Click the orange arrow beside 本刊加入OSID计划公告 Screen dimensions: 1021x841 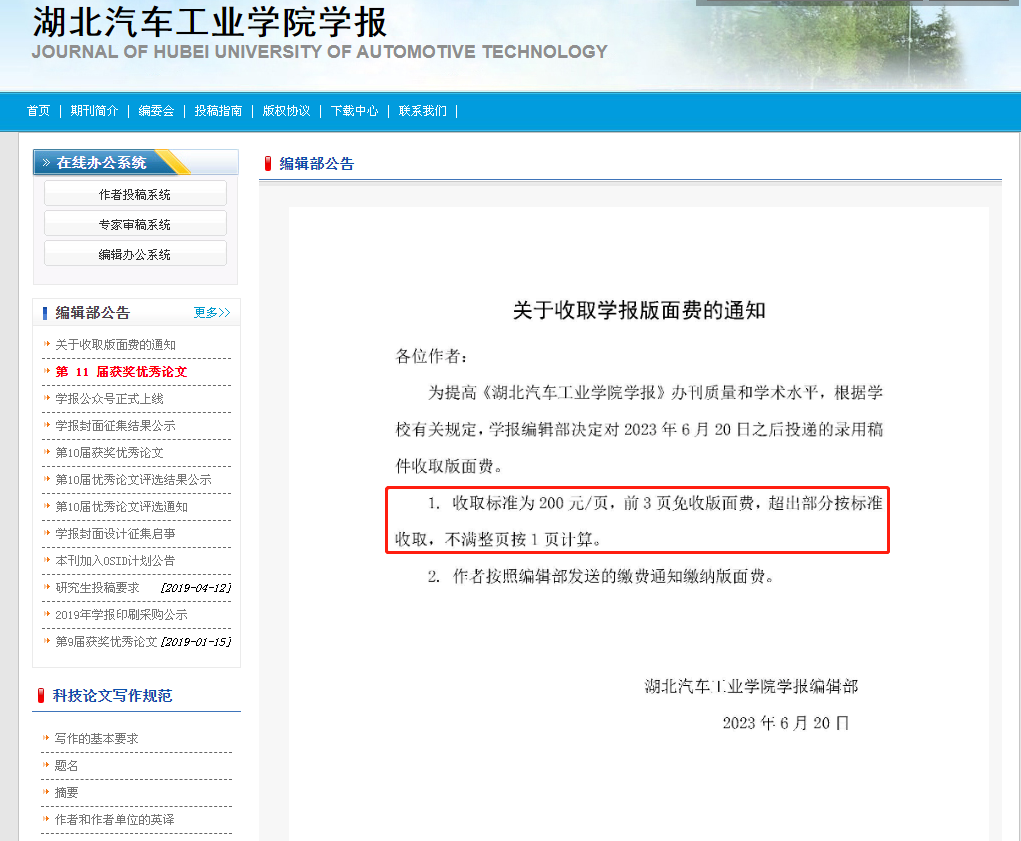click(x=47, y=560)
